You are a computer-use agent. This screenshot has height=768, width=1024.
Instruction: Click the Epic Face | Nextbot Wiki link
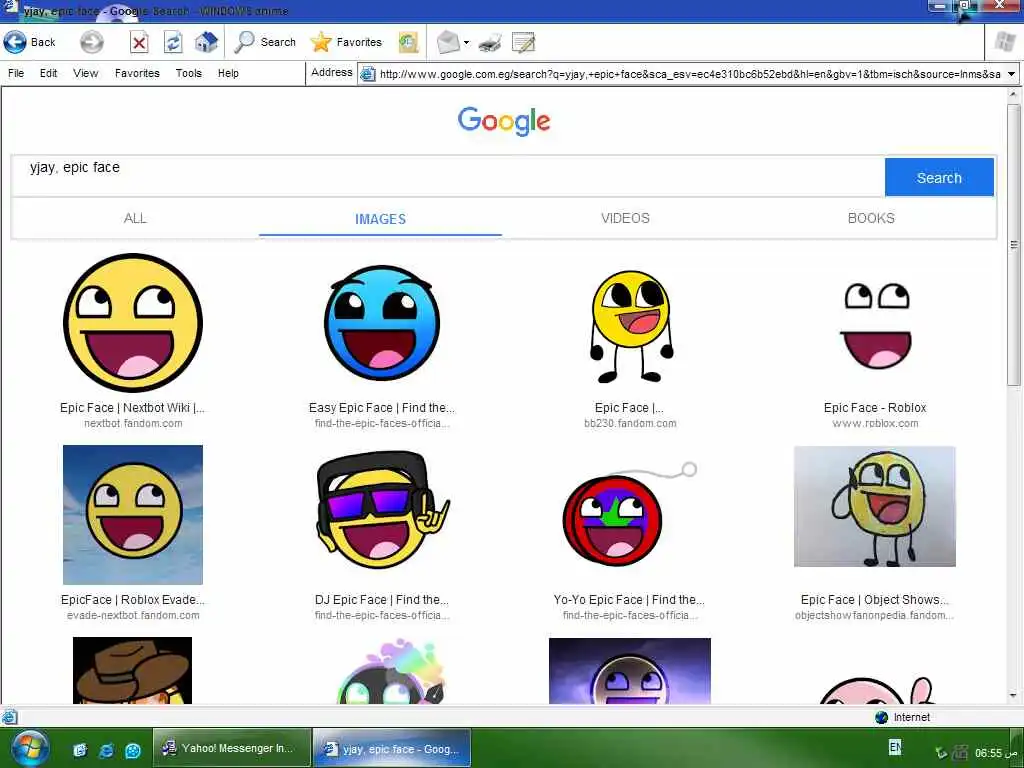pos(133,408)
